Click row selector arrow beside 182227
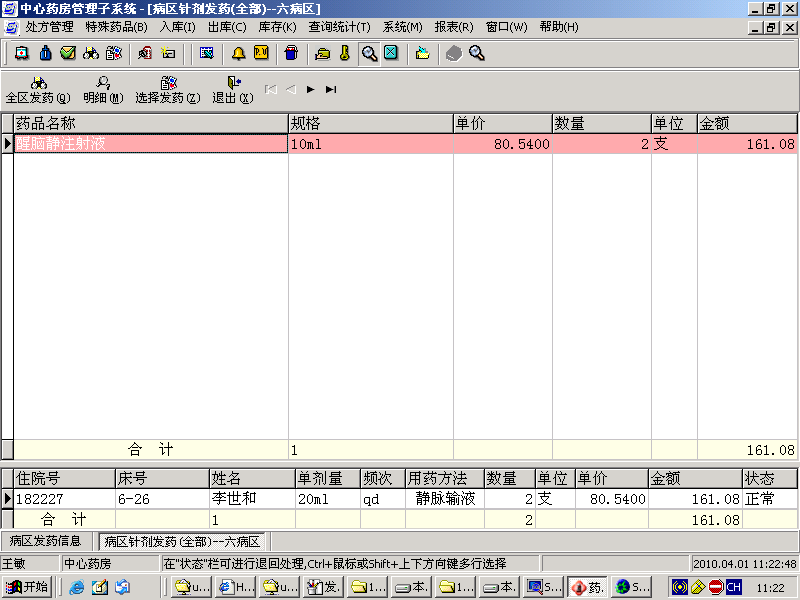This screenshot has width=800, height=600. [x=7, y=498]
